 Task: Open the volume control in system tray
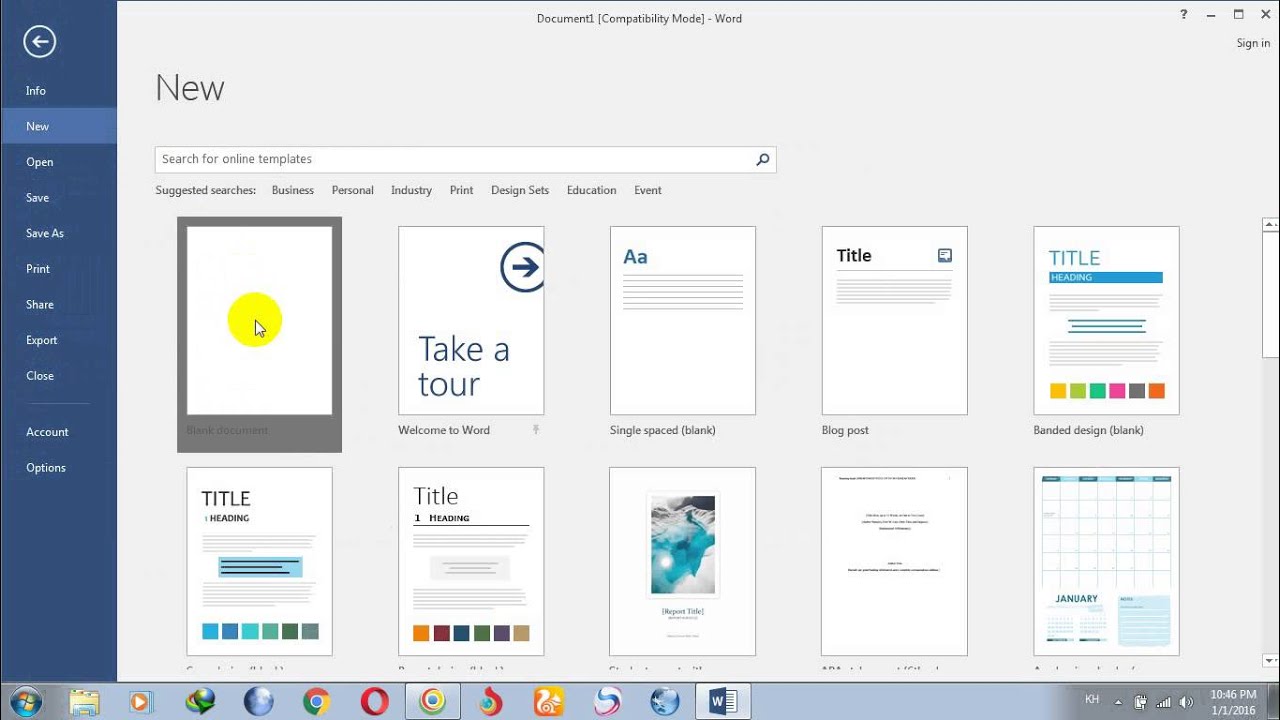1187,702
